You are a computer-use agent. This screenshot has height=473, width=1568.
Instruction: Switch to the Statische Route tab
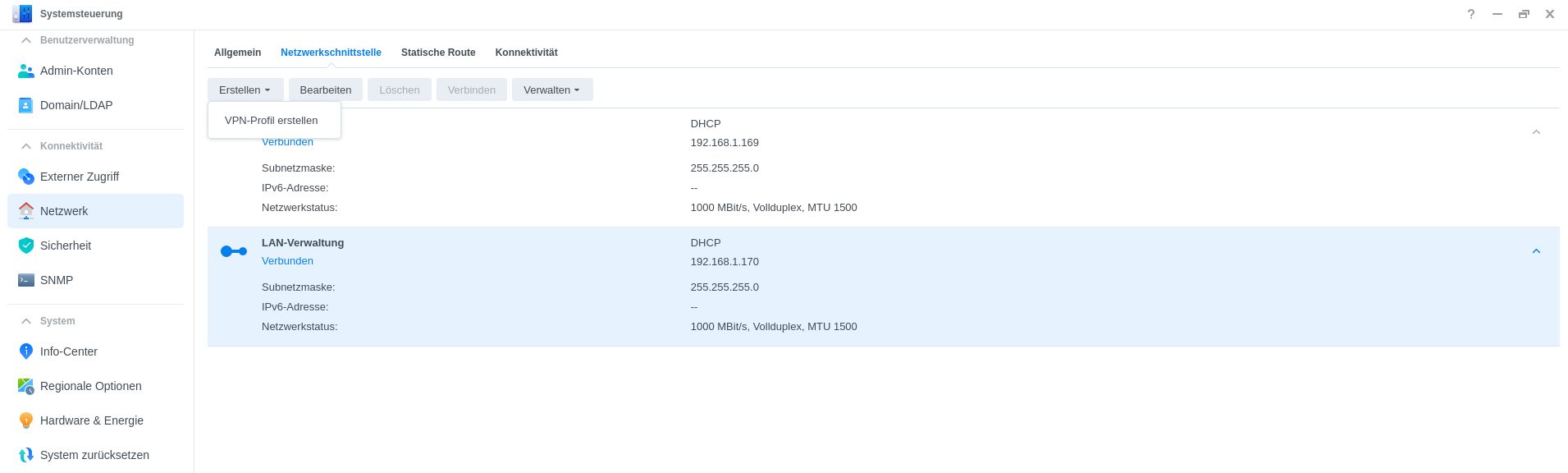(438, 53)
